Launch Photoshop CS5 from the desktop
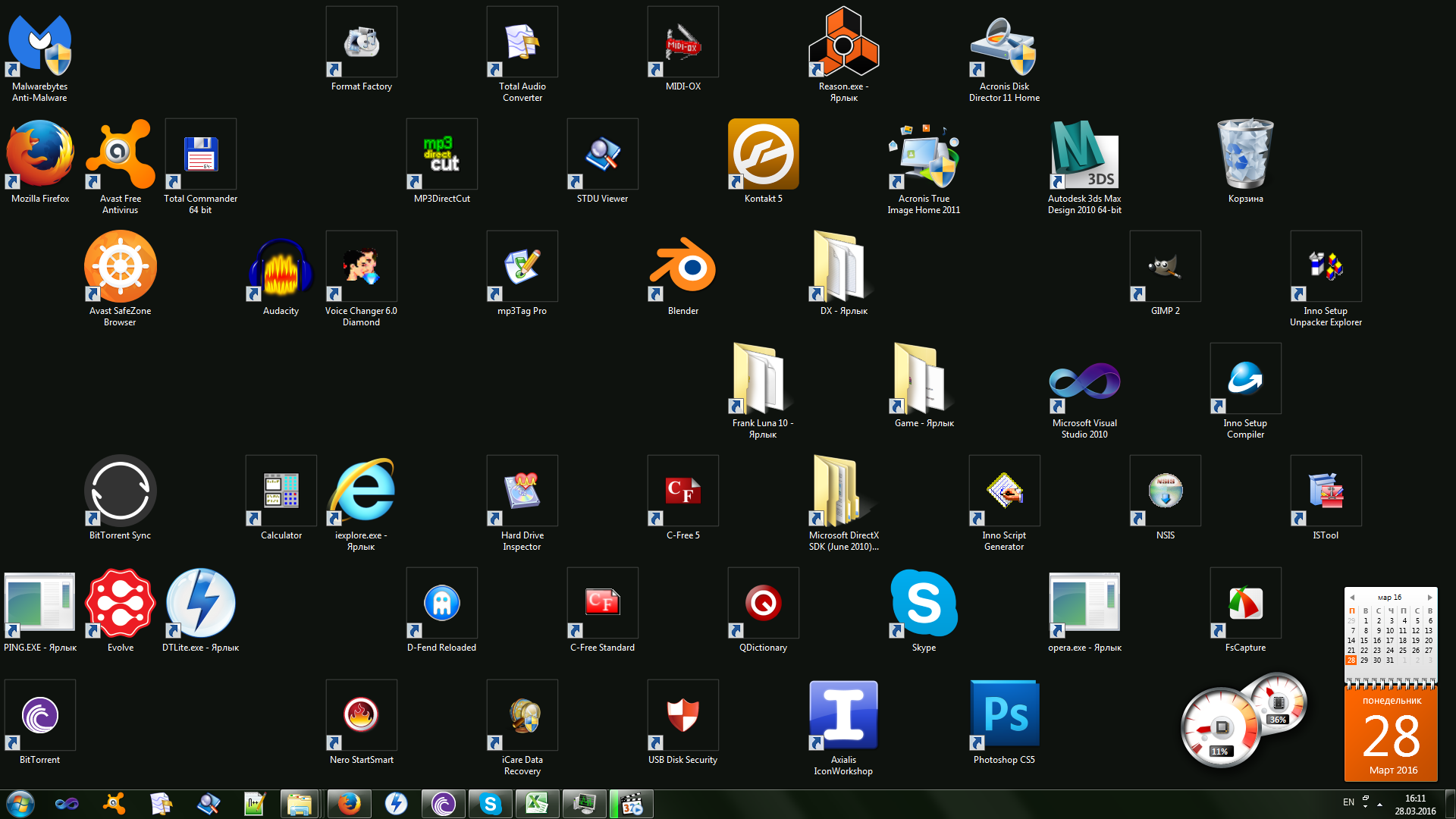 (1005, 716)
